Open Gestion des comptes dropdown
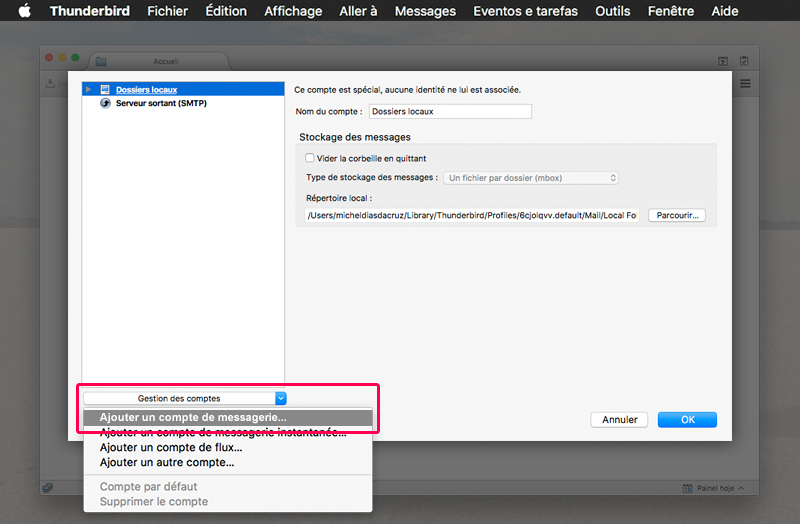Viewport: 800px width, 524px height. click(185, 398)
